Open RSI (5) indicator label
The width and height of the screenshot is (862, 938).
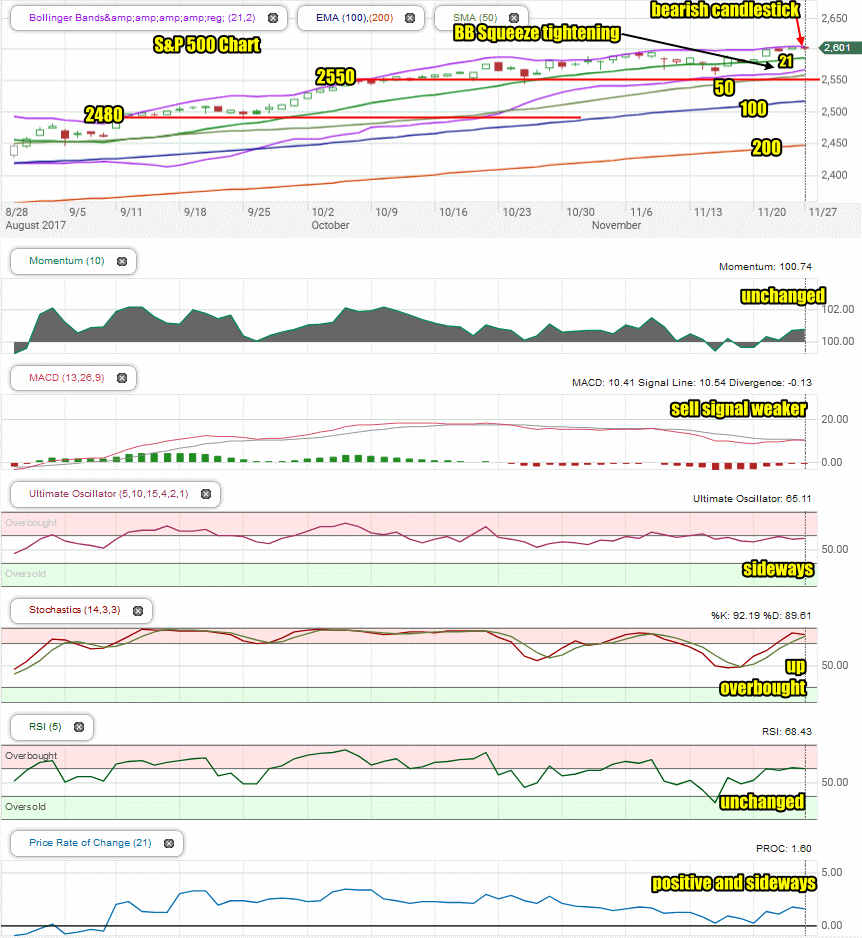tap(45, 726)
